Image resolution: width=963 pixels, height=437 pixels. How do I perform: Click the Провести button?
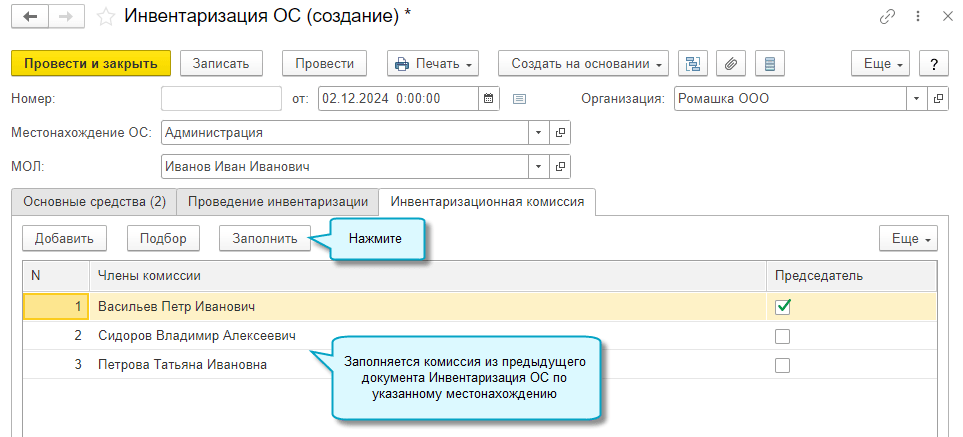tap(324, 63)
